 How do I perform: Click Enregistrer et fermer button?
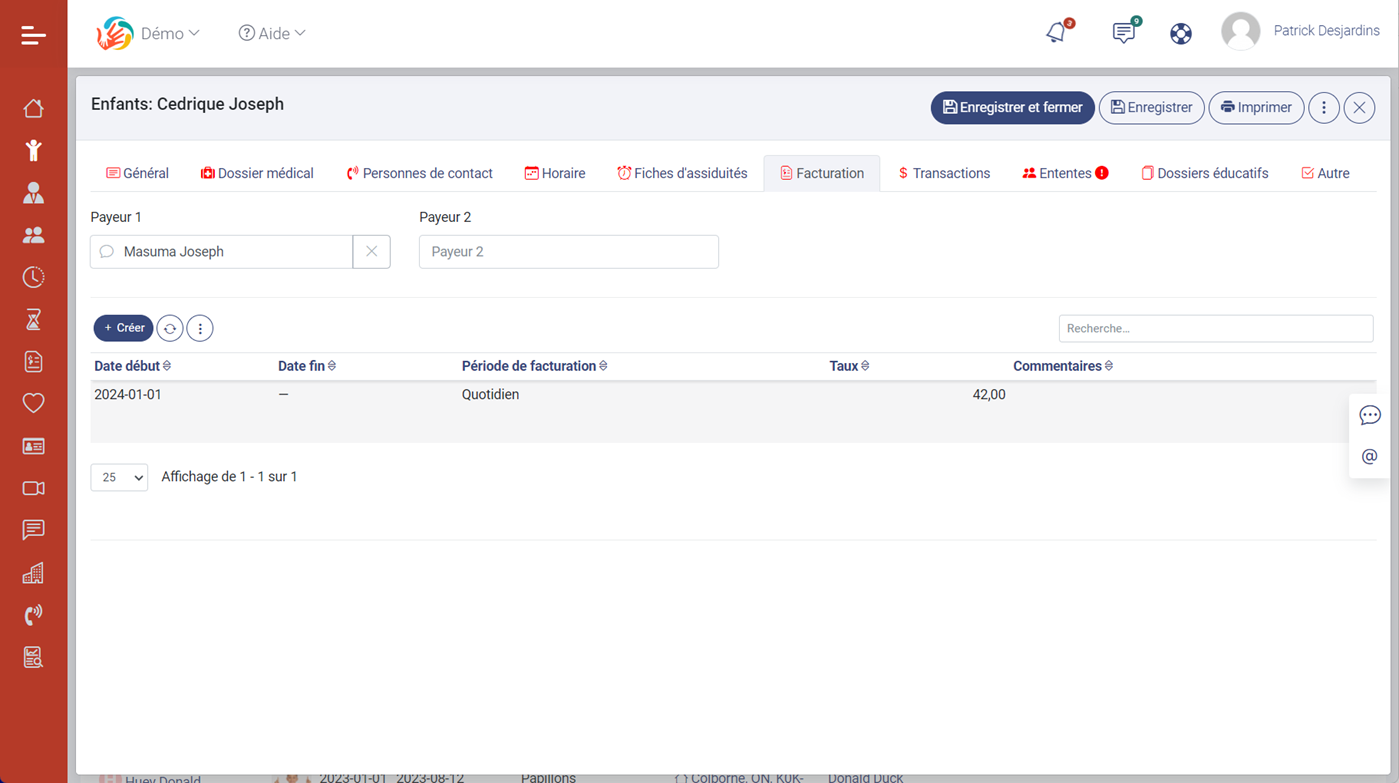tap(1012, 108)
